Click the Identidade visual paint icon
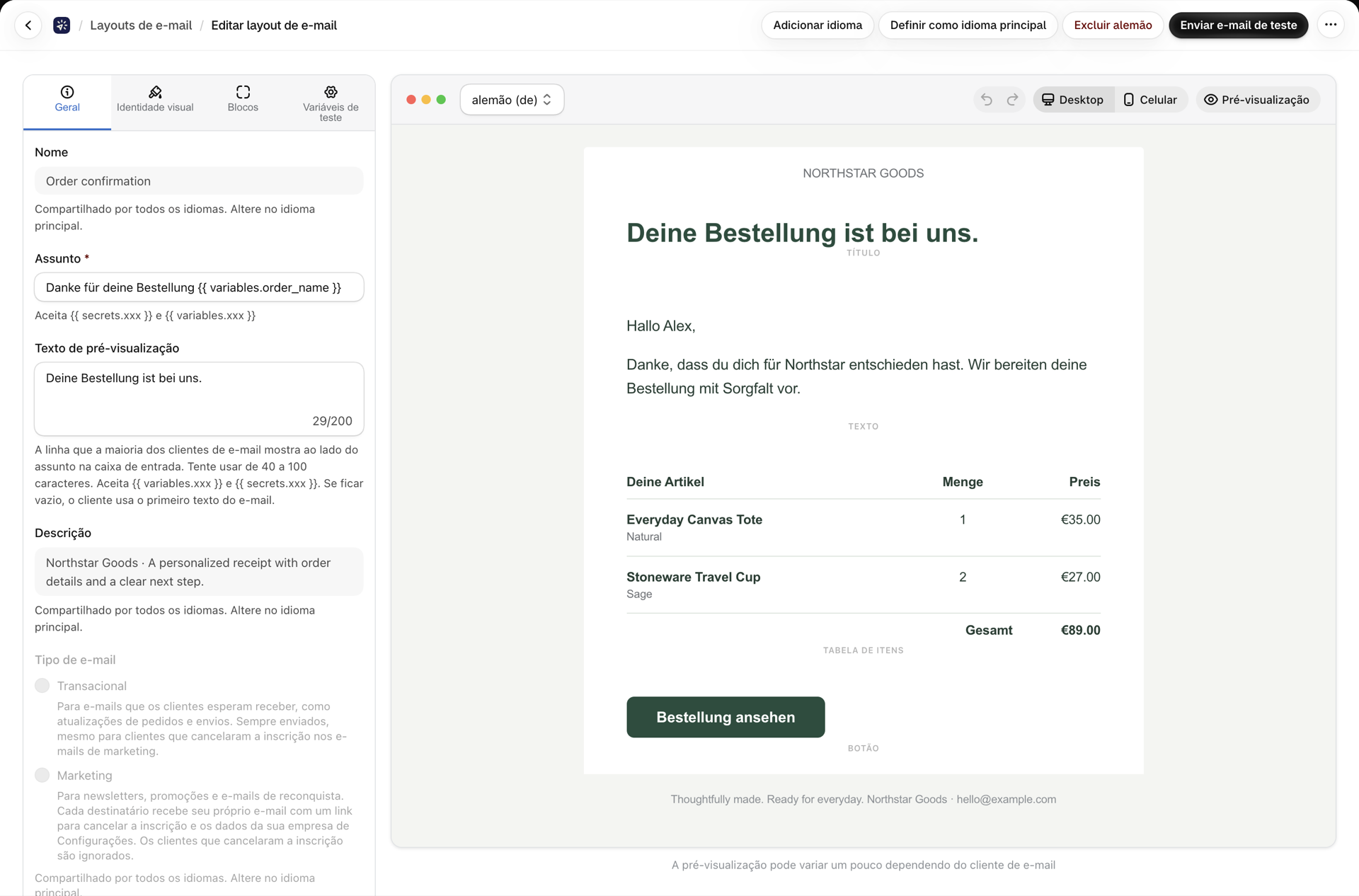1359x896 pixels. (155, 92)
